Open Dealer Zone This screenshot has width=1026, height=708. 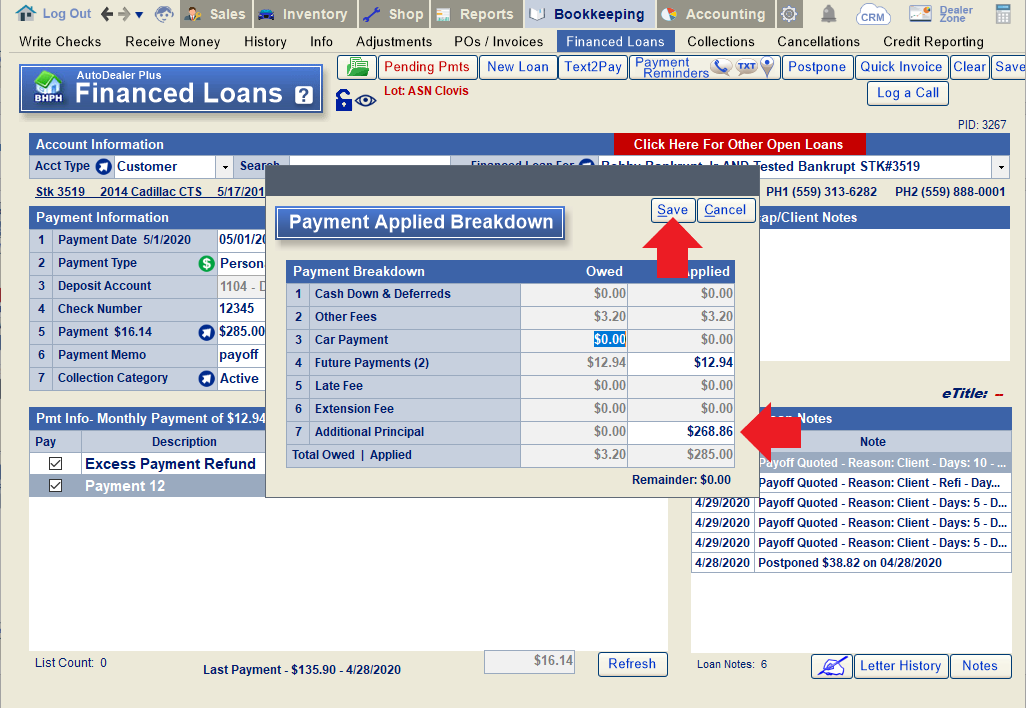941,14
